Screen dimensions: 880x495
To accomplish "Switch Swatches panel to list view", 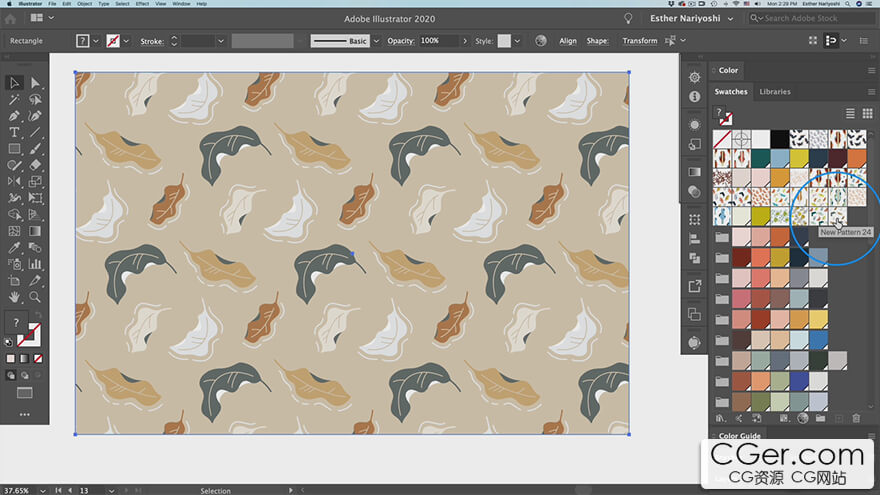I will 850,113.
